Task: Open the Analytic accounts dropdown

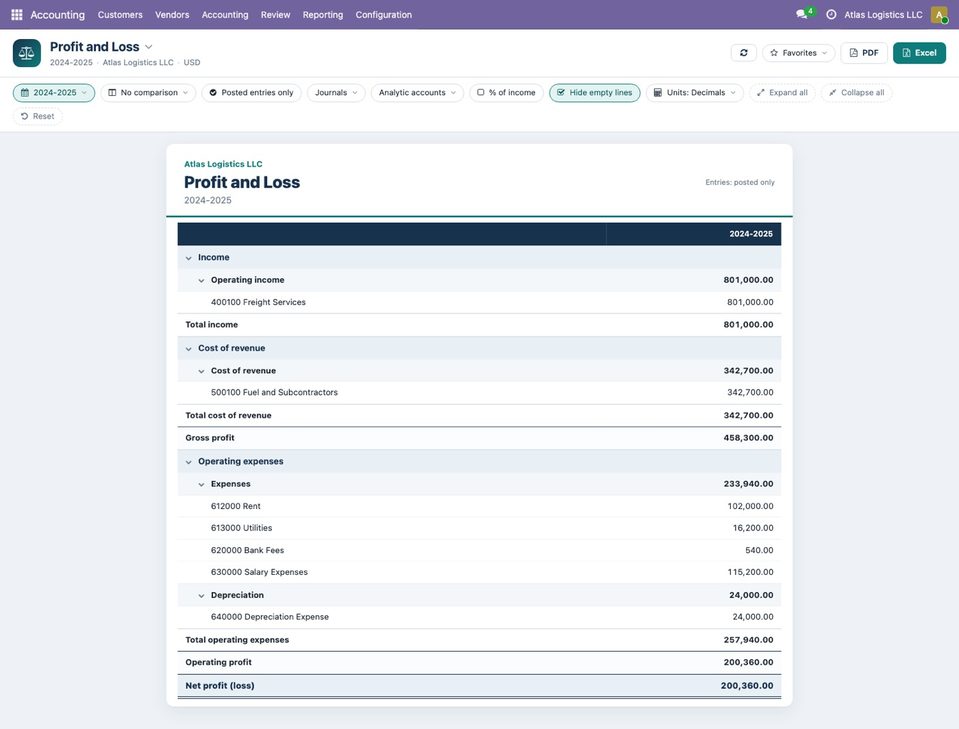Action: (417, 93)
